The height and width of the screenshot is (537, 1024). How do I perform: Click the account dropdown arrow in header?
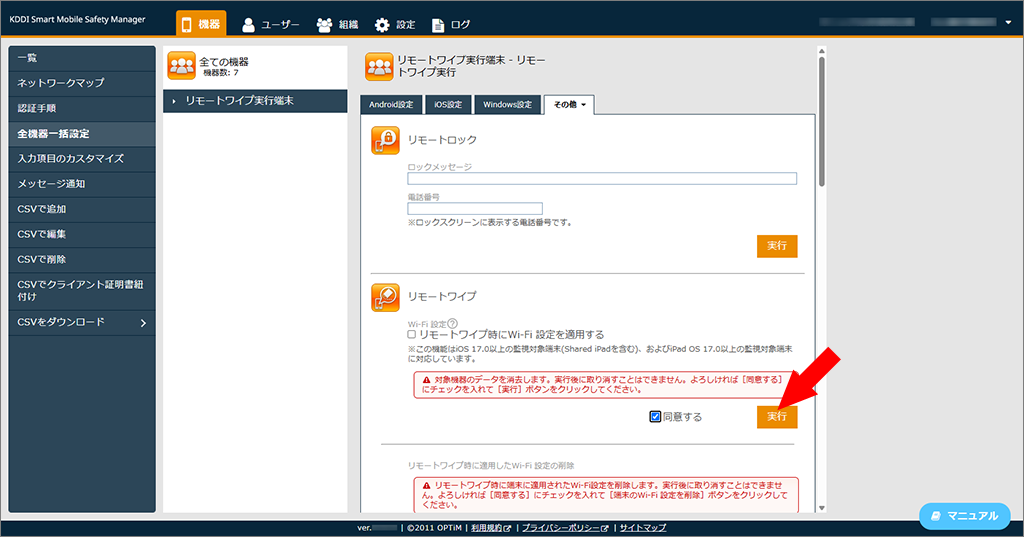[x=1008, y=22]
